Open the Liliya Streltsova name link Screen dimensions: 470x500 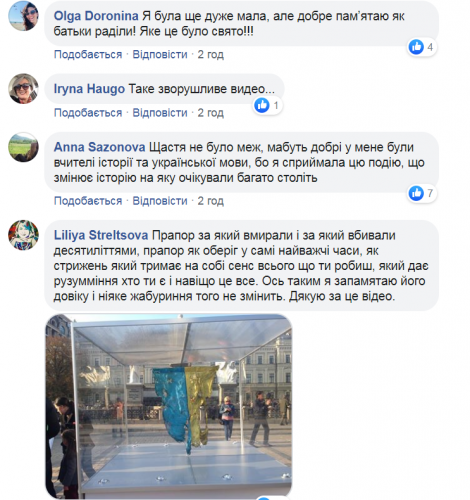click(x=101, y=235)
